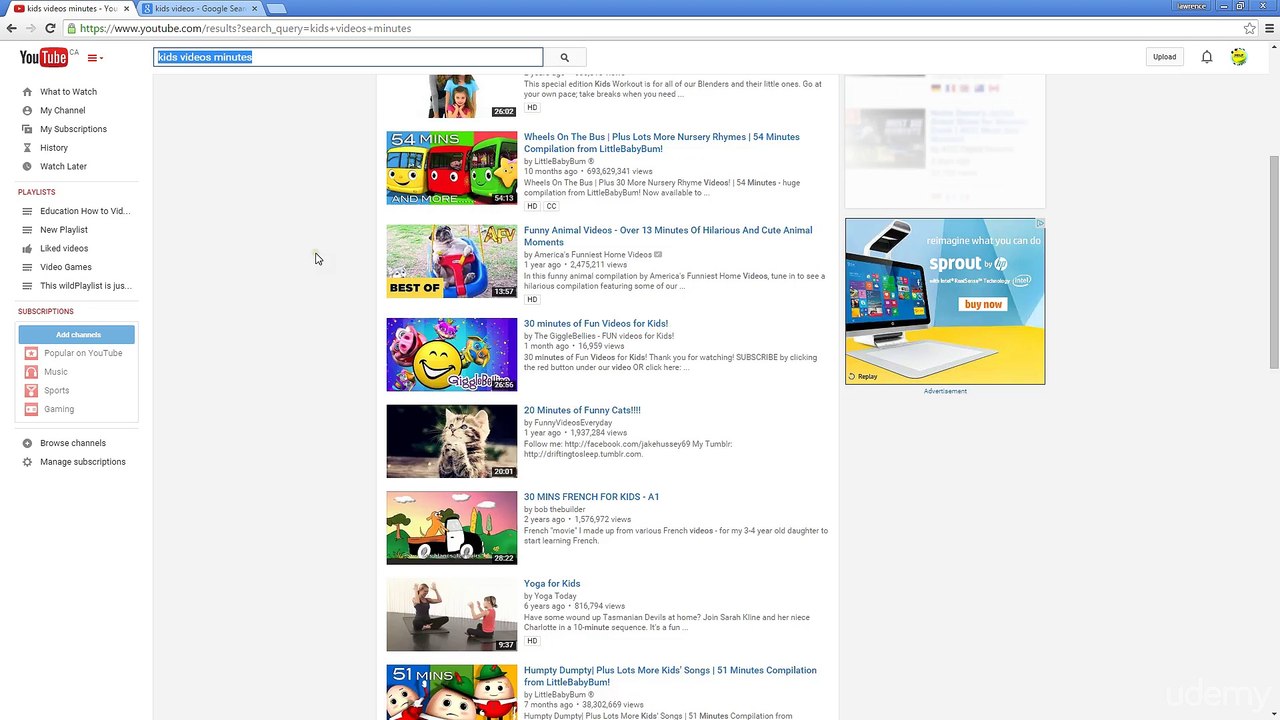Open Manage subscriptions
This screenshot has width=1280, height=720.
coord(83,462)
